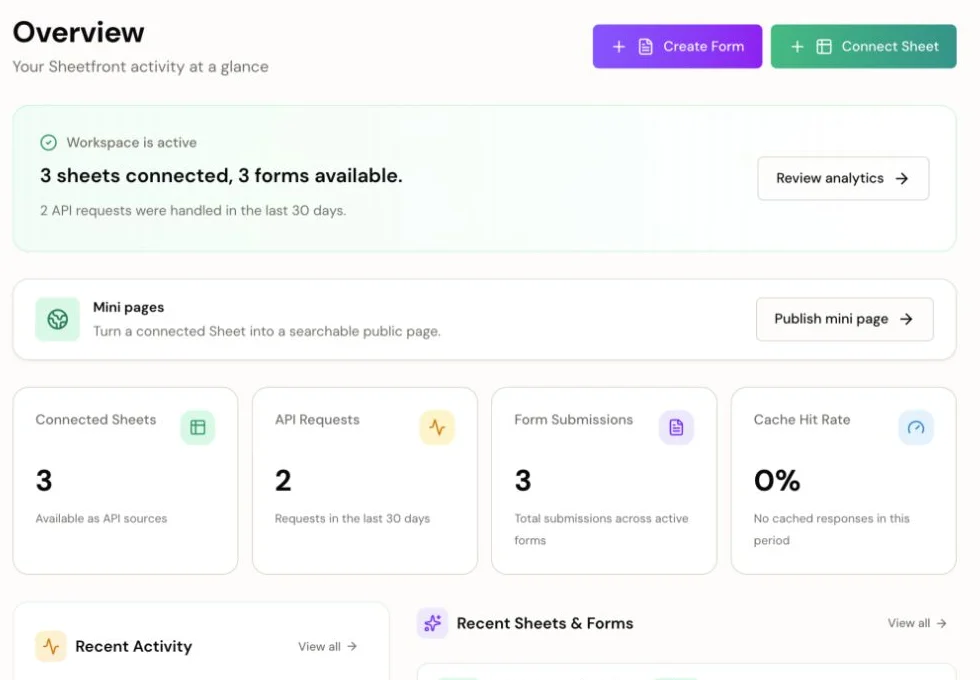Click 'Available as API sources' text
The image size is (980, 680).
tap(101, 518)
